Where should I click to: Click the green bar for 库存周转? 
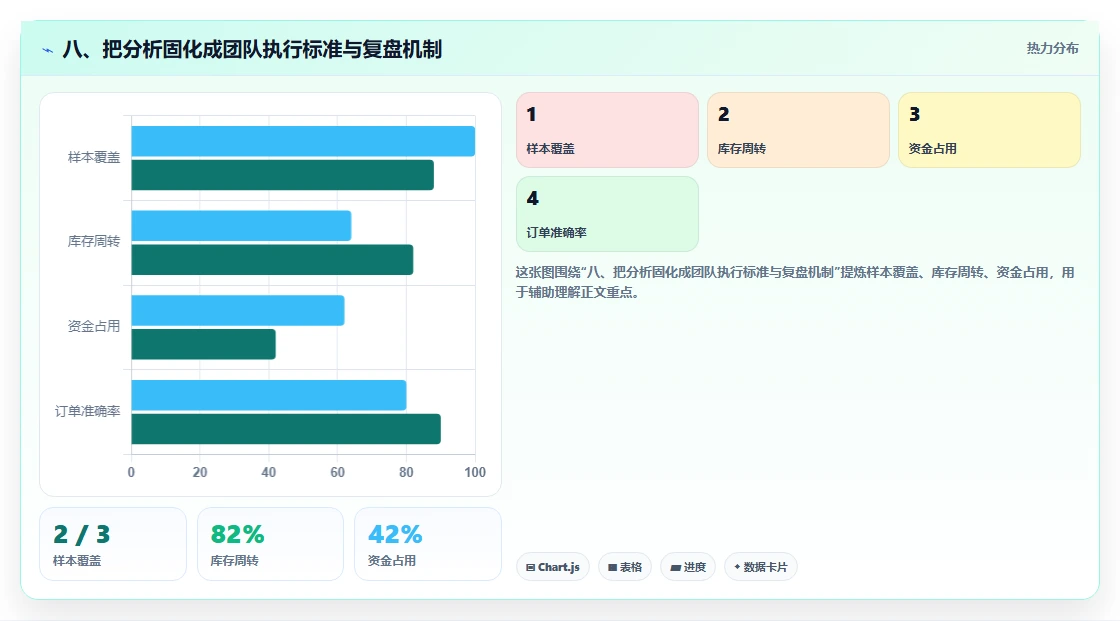[x=272, y=259]
